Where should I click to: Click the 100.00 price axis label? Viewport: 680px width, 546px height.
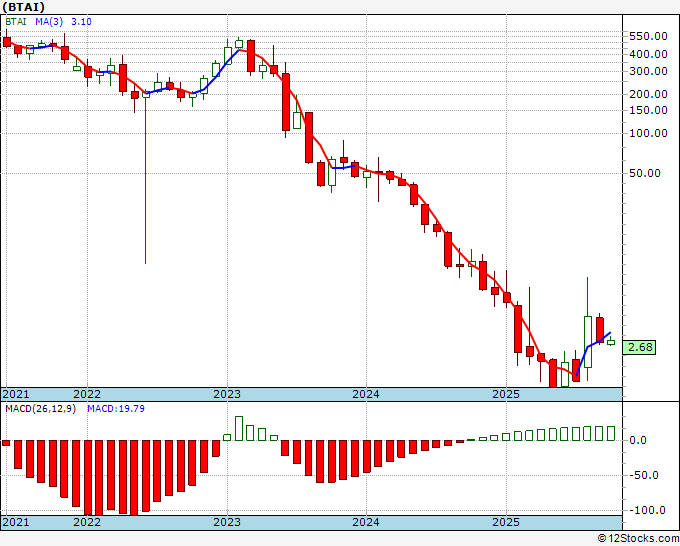tap(648, 133)
